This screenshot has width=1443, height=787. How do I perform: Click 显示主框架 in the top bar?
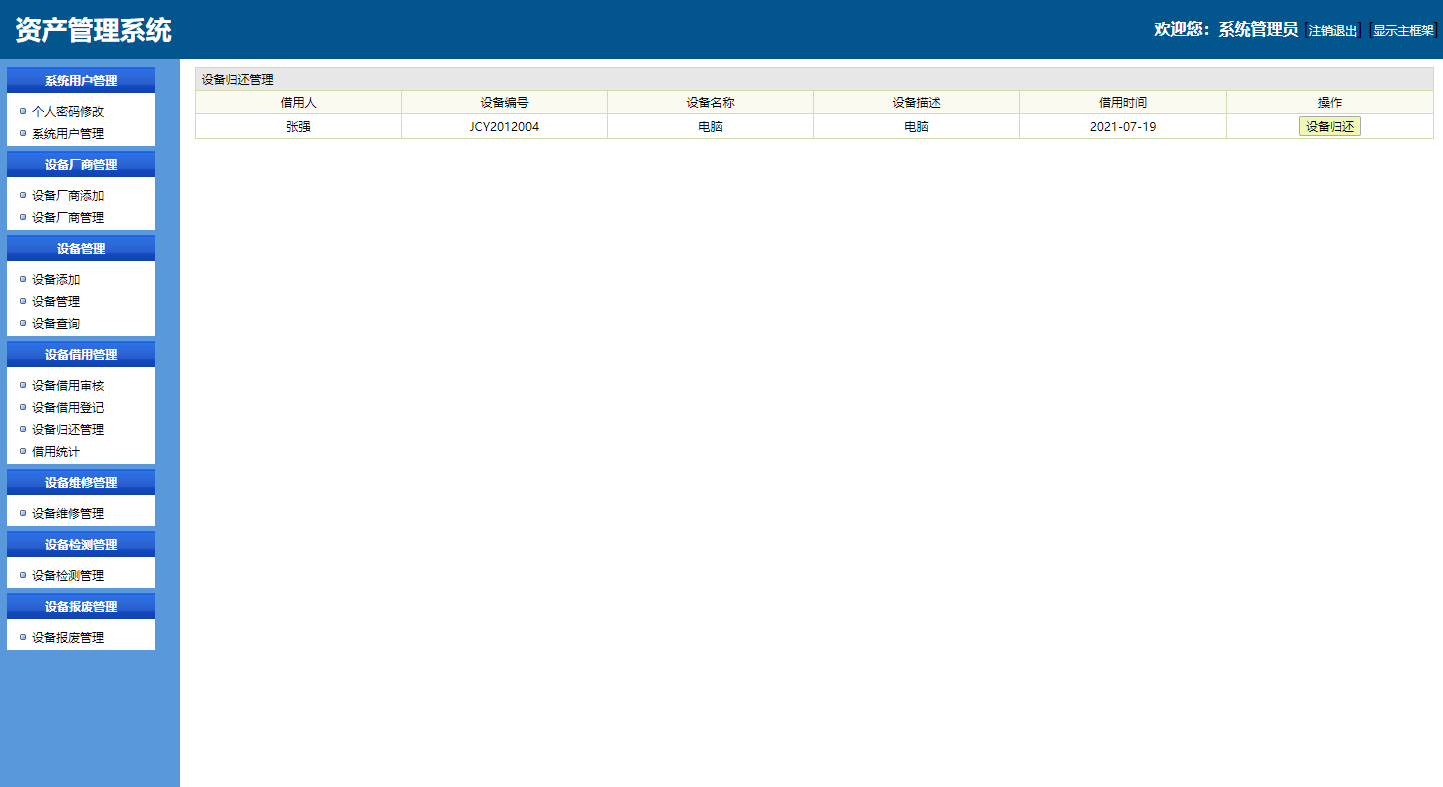pyautogui.click(x=1403, y=30)
